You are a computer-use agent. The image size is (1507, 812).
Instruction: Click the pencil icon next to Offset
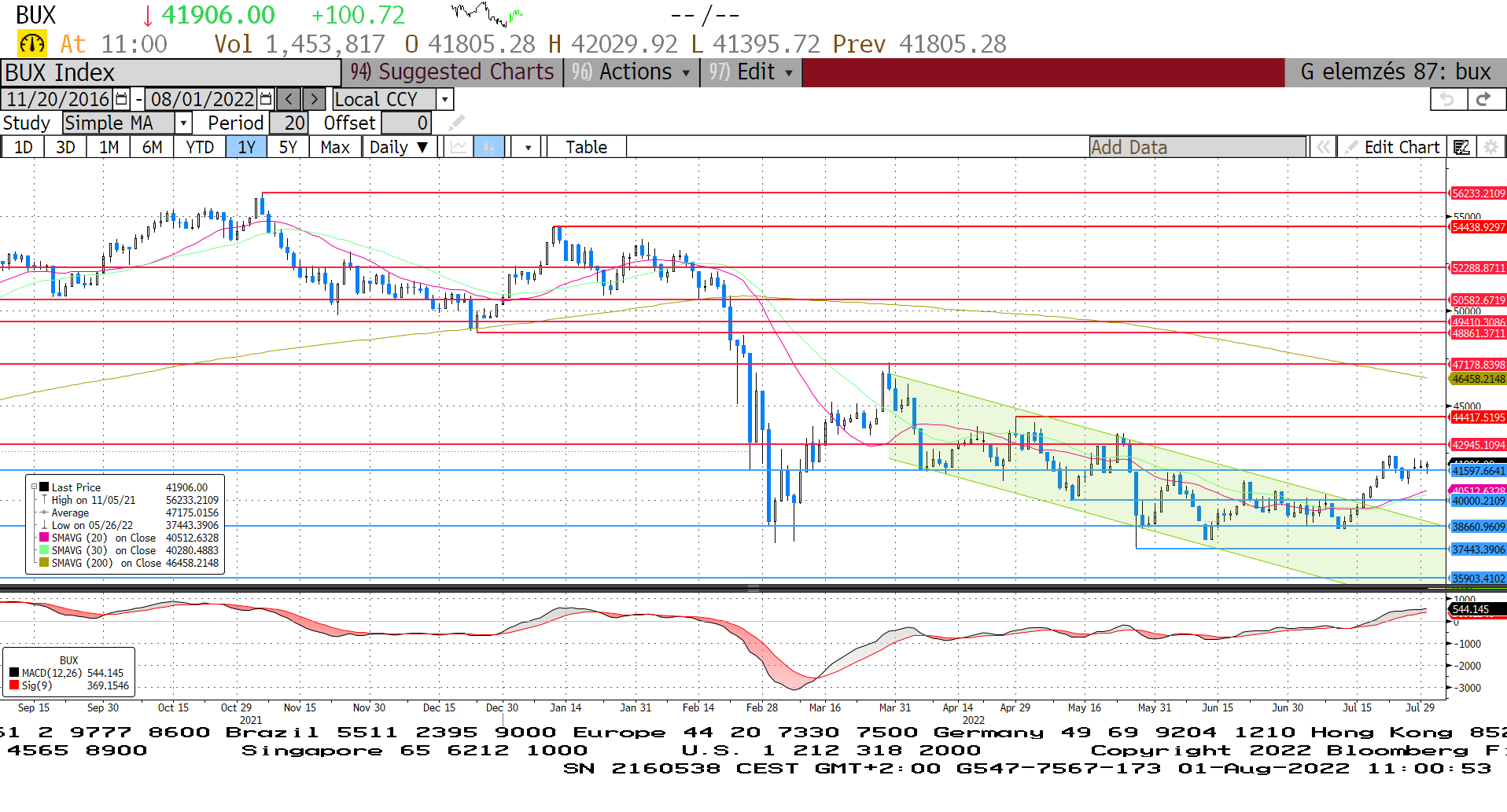click(456, 123)
